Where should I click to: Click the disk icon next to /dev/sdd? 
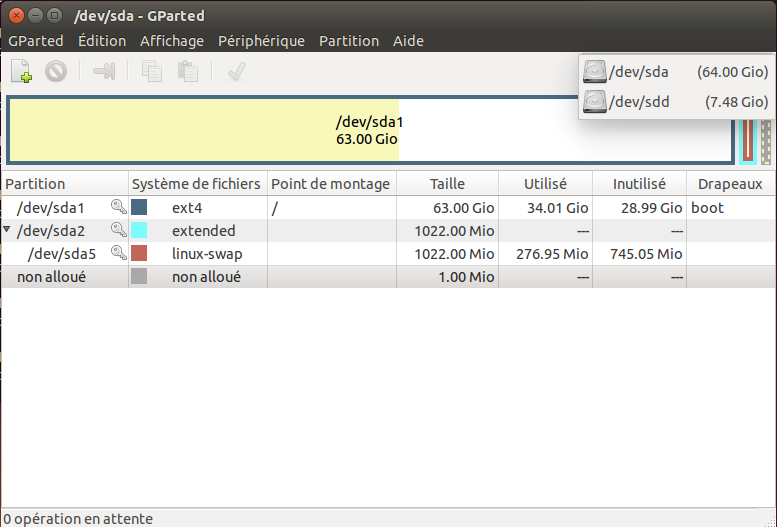point(595,102)
